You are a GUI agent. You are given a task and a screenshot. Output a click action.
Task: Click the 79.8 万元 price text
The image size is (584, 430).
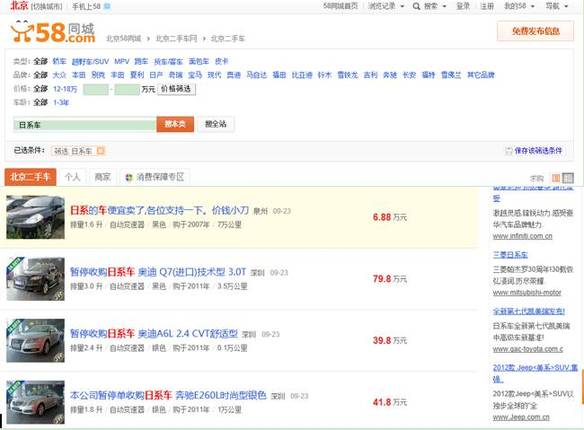click(390, 279)
